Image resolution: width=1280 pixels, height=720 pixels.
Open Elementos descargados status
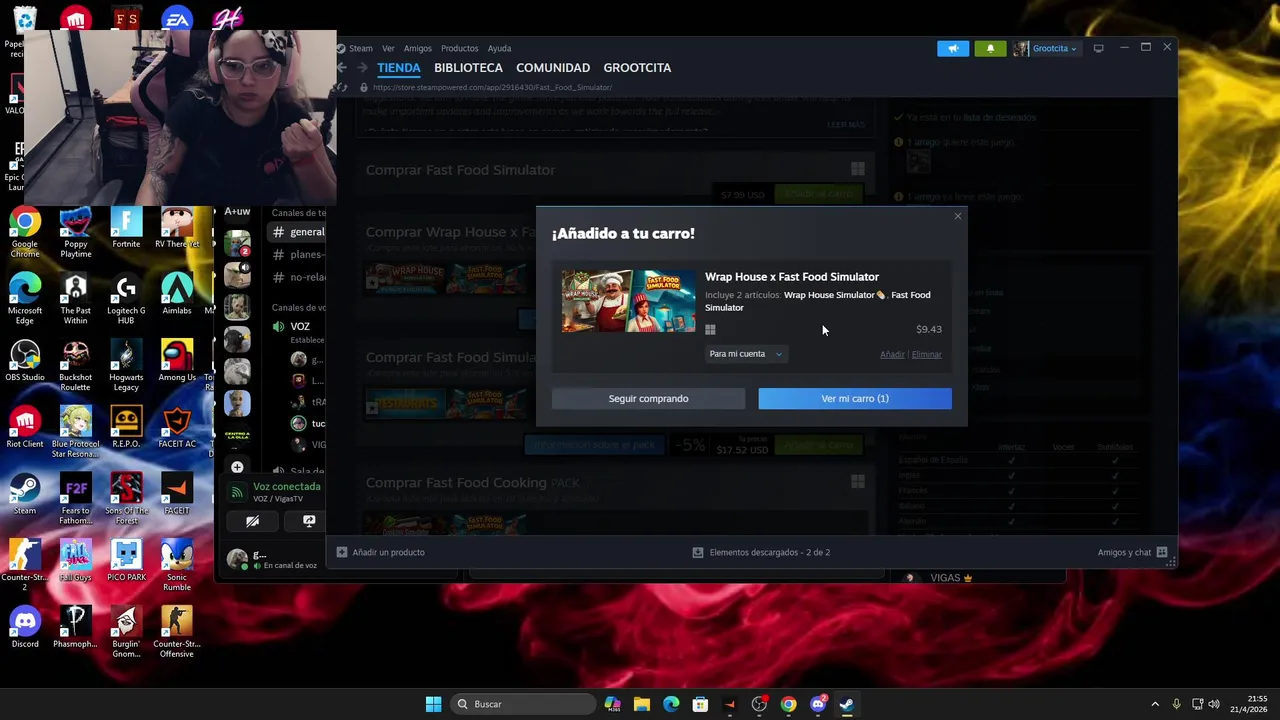pyautogui.click(x=761, y=552)
